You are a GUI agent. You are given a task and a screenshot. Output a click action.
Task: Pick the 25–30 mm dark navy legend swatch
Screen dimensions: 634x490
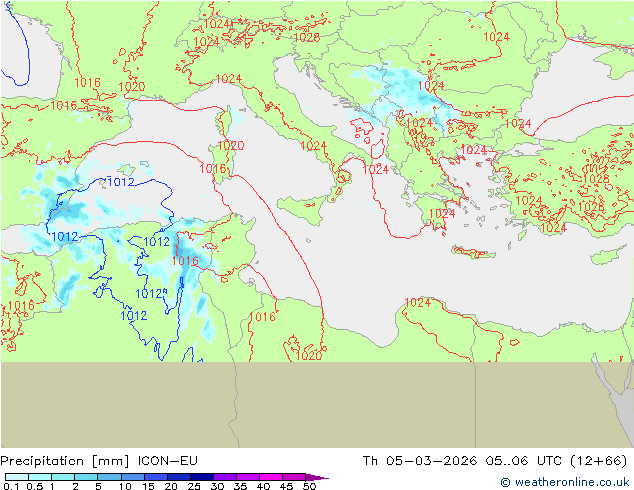[202, 477]
